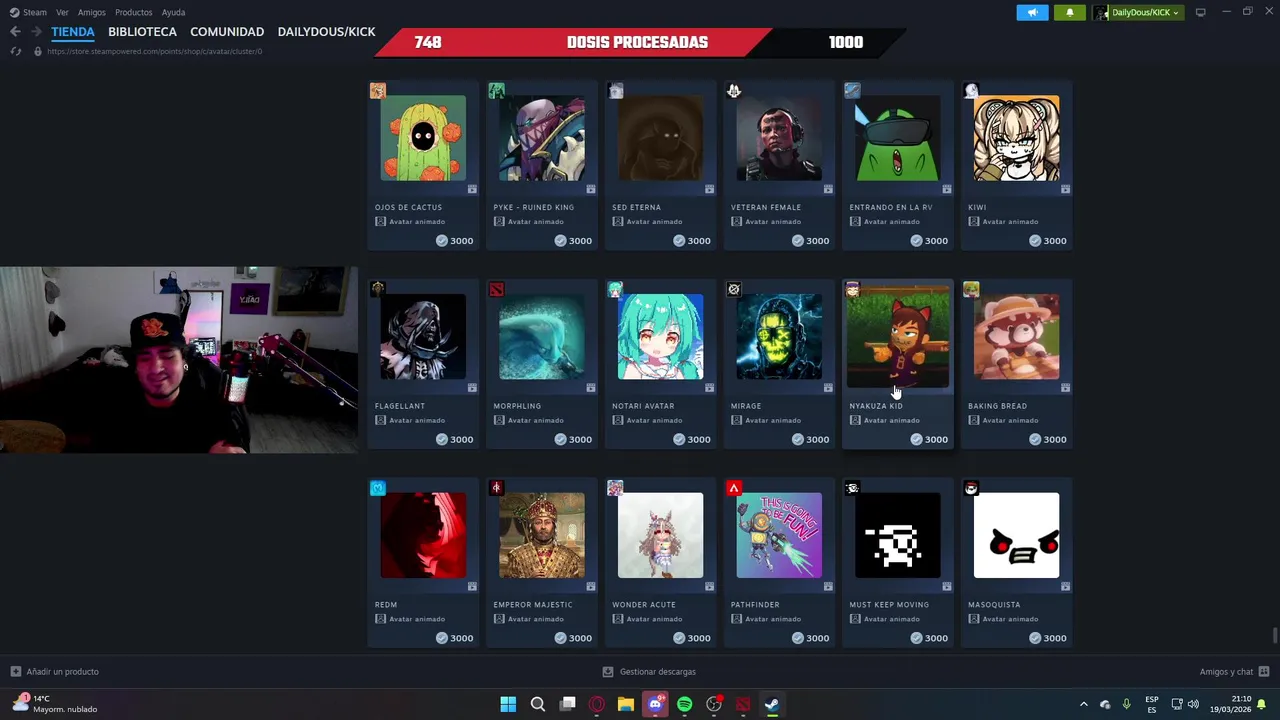This screenshot has height=720, width=1280.
Task: Click the game icon above REDM avatar
Action: tap(377, 488)
